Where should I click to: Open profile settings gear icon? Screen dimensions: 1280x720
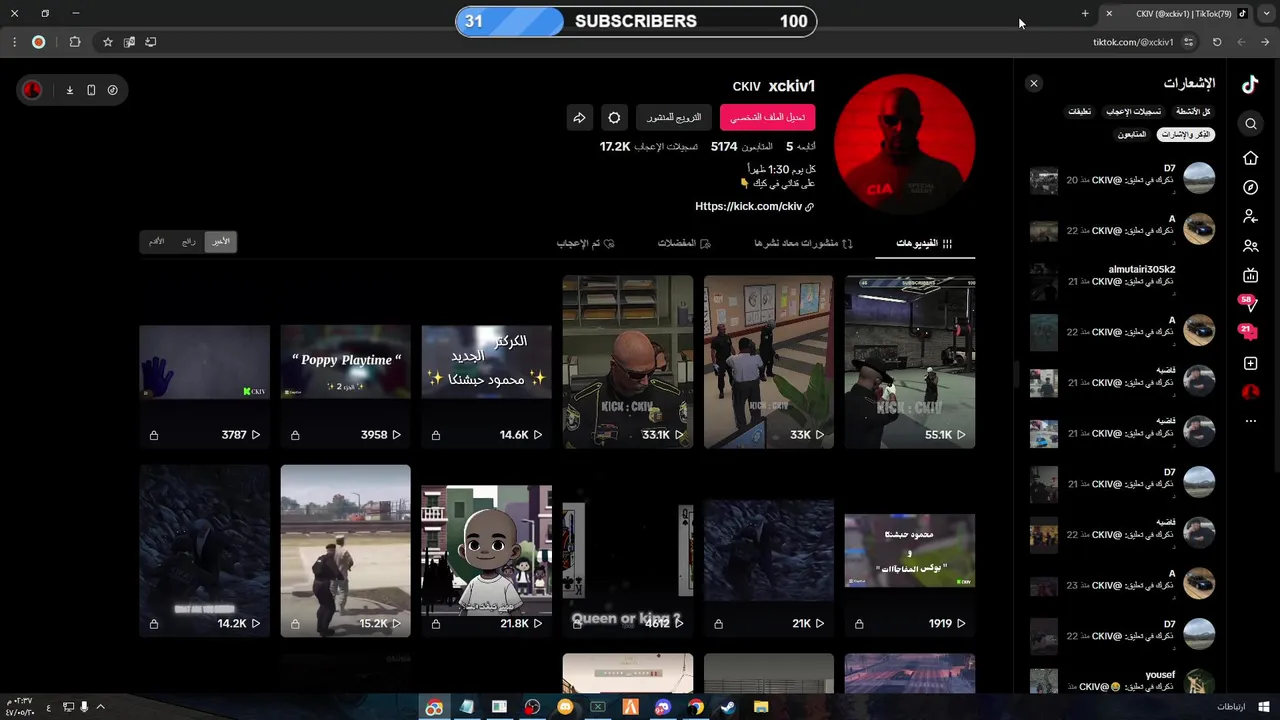[614, 118]
